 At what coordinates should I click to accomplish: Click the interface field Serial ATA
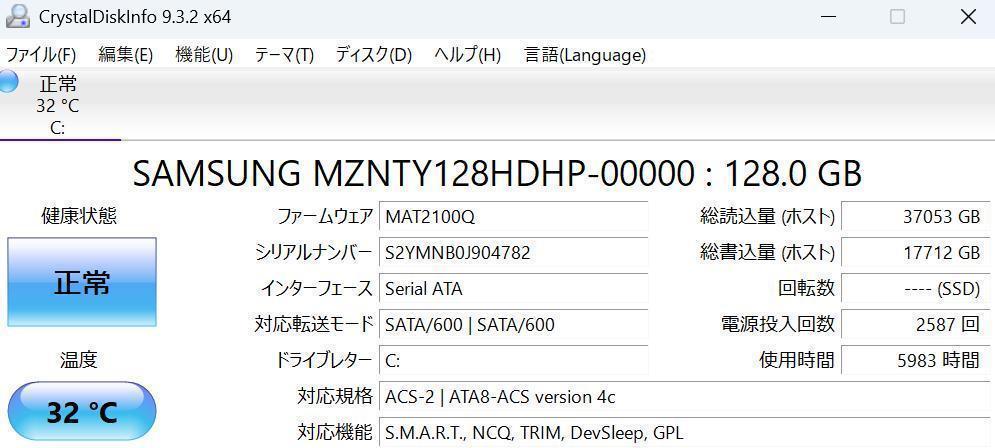coord(513,289)
